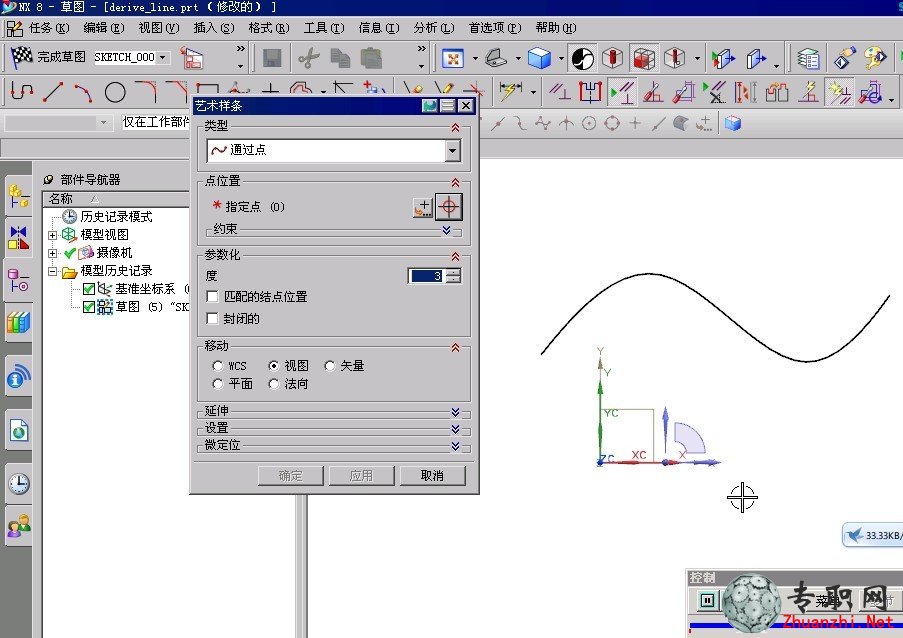Click the Reattach sketch icon beside SKETCH_000
903x638 pixels.
191,58
